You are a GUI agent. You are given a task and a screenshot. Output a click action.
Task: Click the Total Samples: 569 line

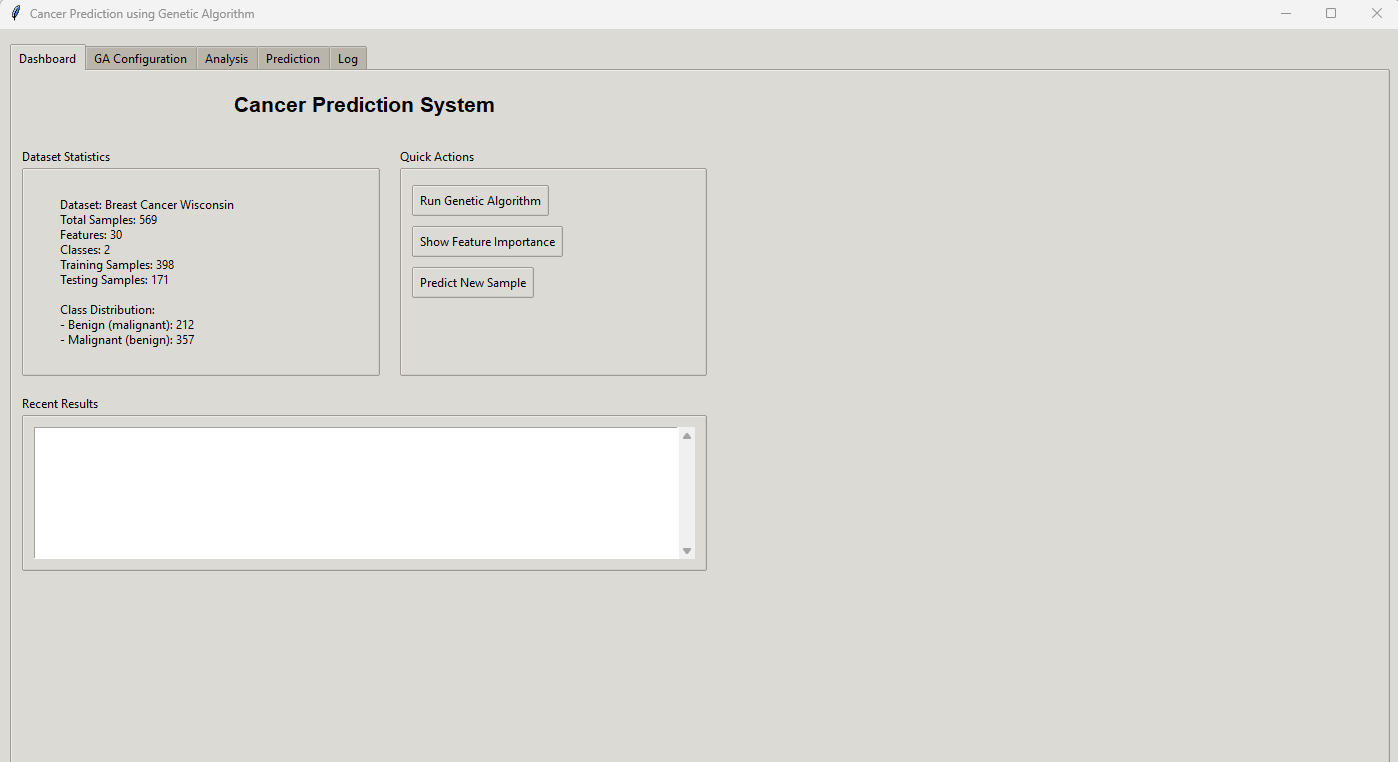(x=108, y=220)
